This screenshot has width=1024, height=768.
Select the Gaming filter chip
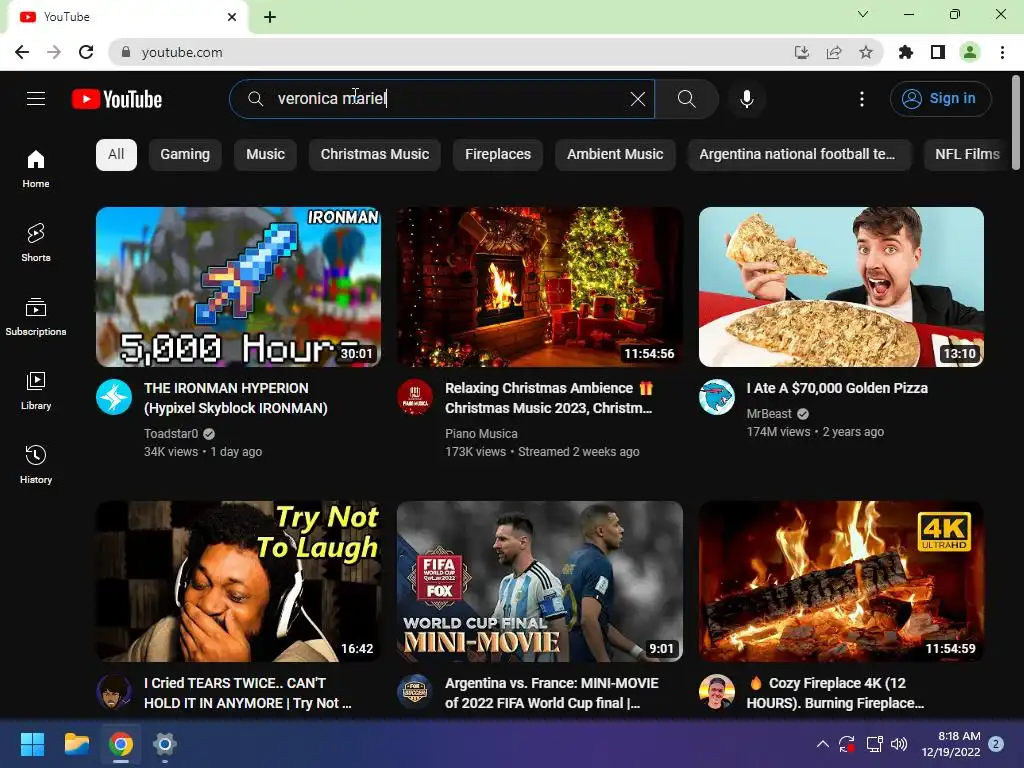(185, 155)
